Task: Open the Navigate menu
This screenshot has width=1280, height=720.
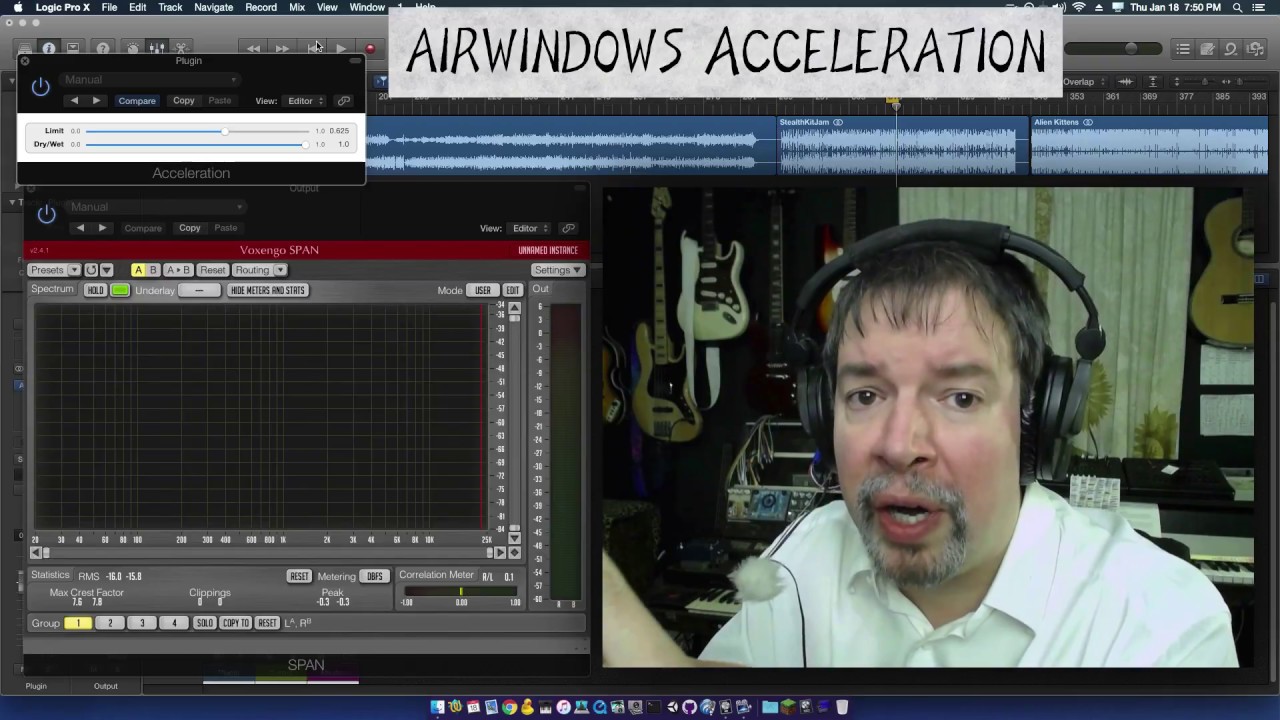Action: coord(213,7)
